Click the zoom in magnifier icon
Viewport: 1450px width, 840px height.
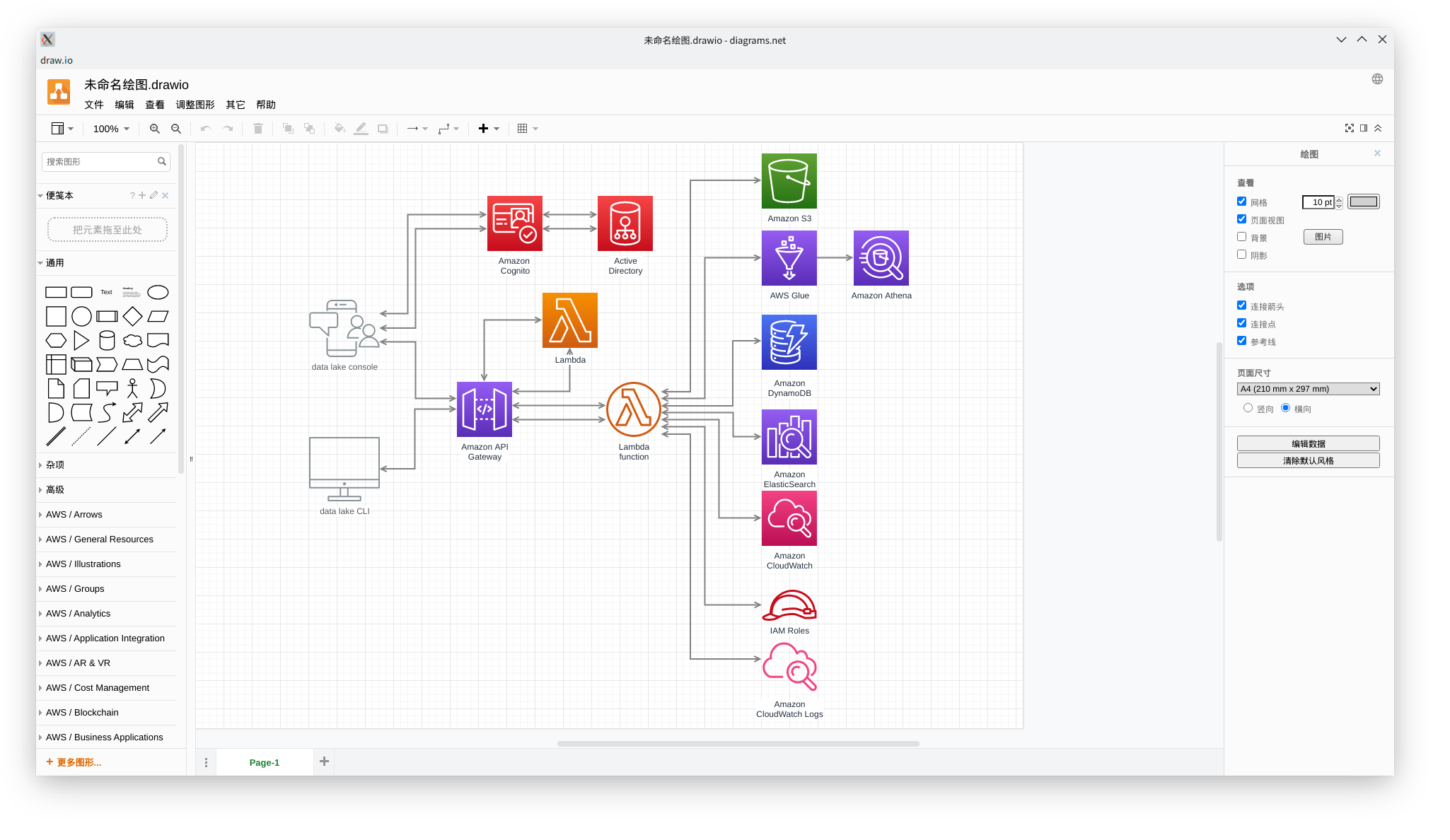pyautogui.click(x=154, y=129)
